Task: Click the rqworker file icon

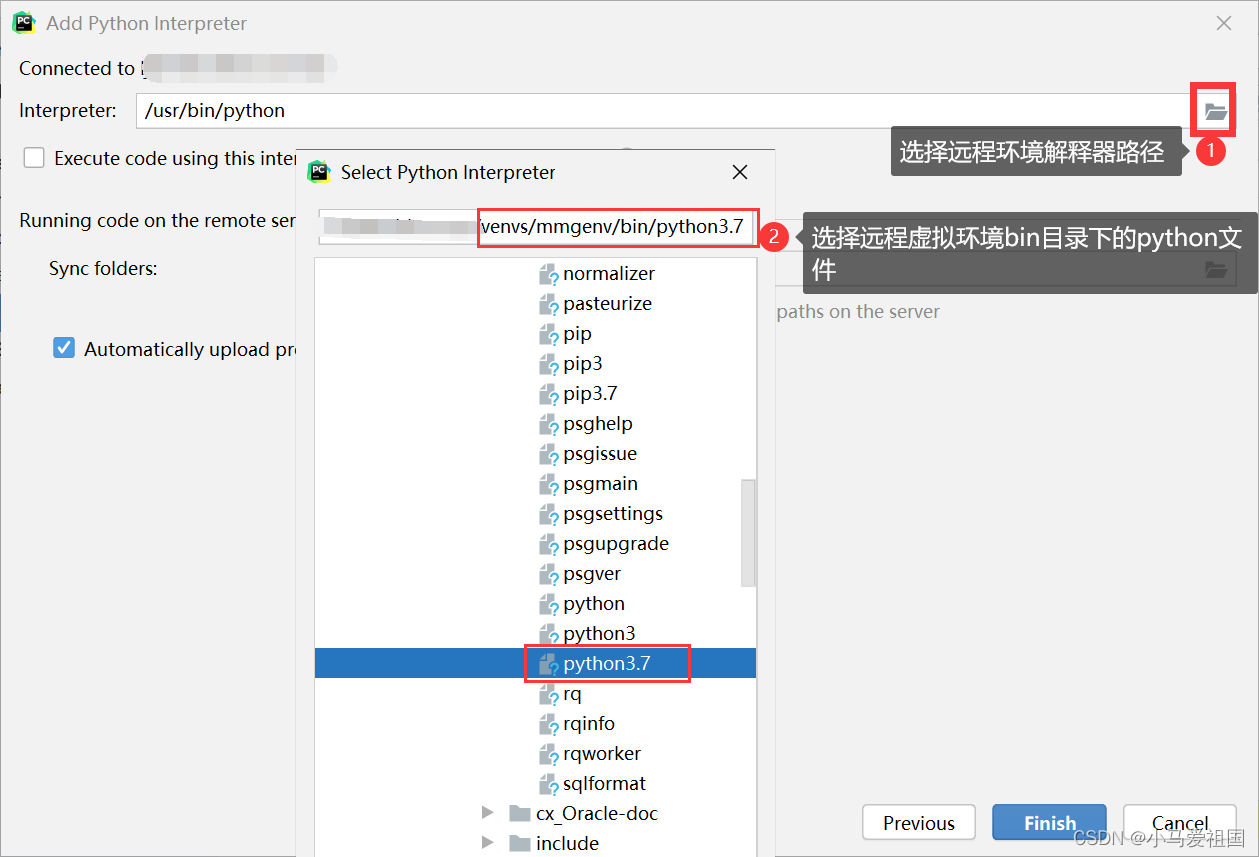Action: [548, 754]
